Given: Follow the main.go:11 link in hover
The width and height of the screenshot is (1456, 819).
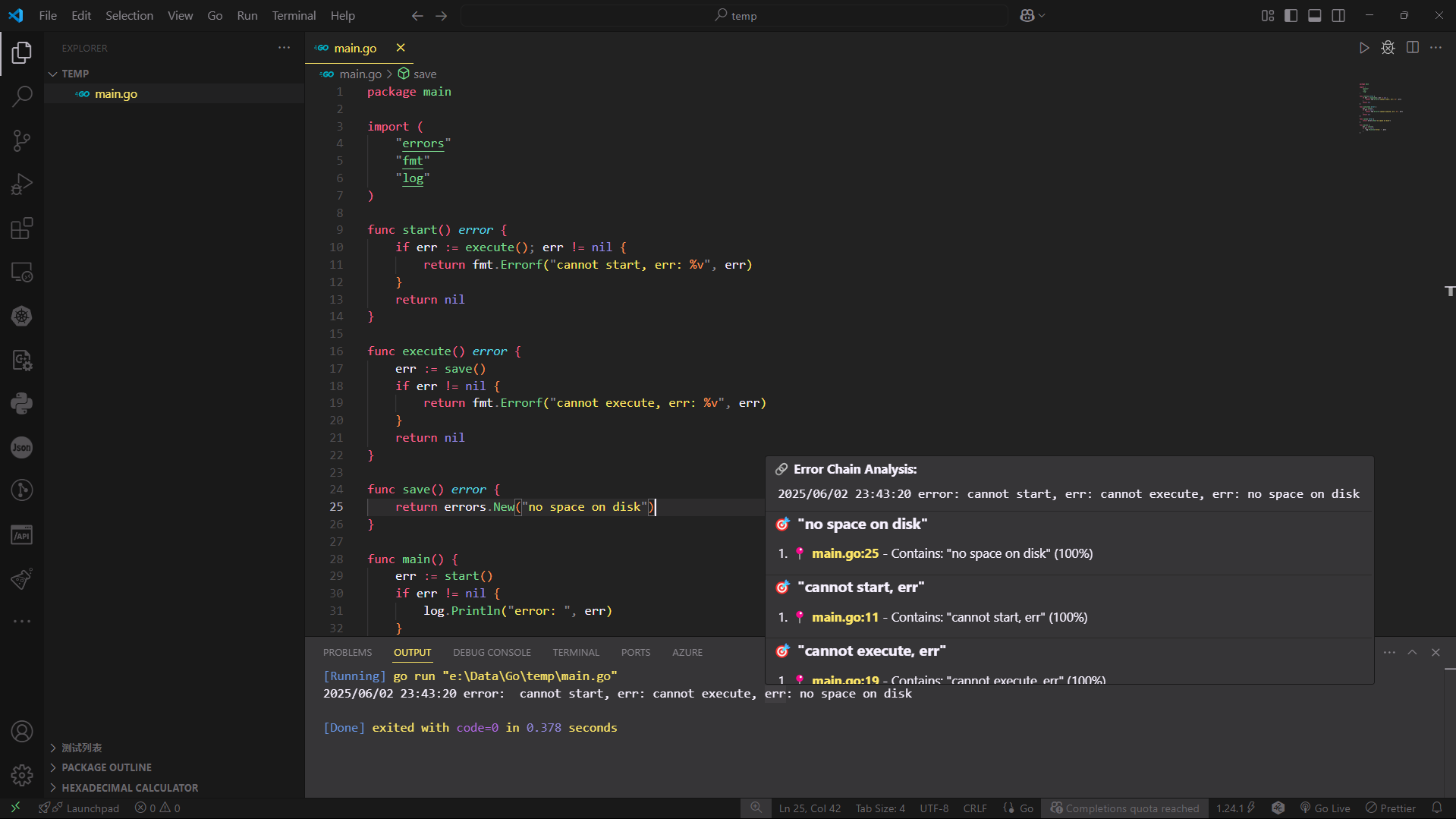Looking at the screenshot, I should tap(845, 617).
